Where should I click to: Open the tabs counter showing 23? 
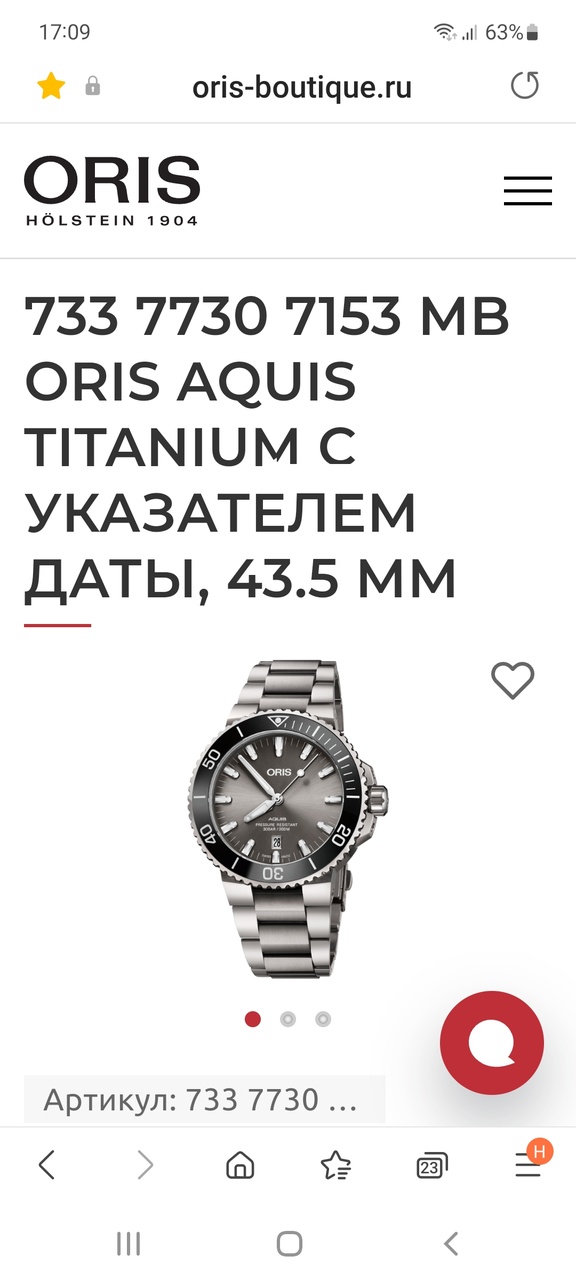[x=432, y=1166]
